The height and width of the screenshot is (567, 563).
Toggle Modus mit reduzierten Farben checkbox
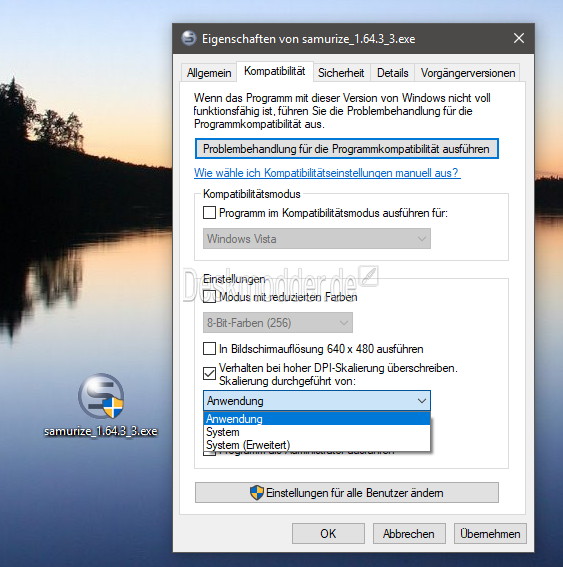[209, 297]
